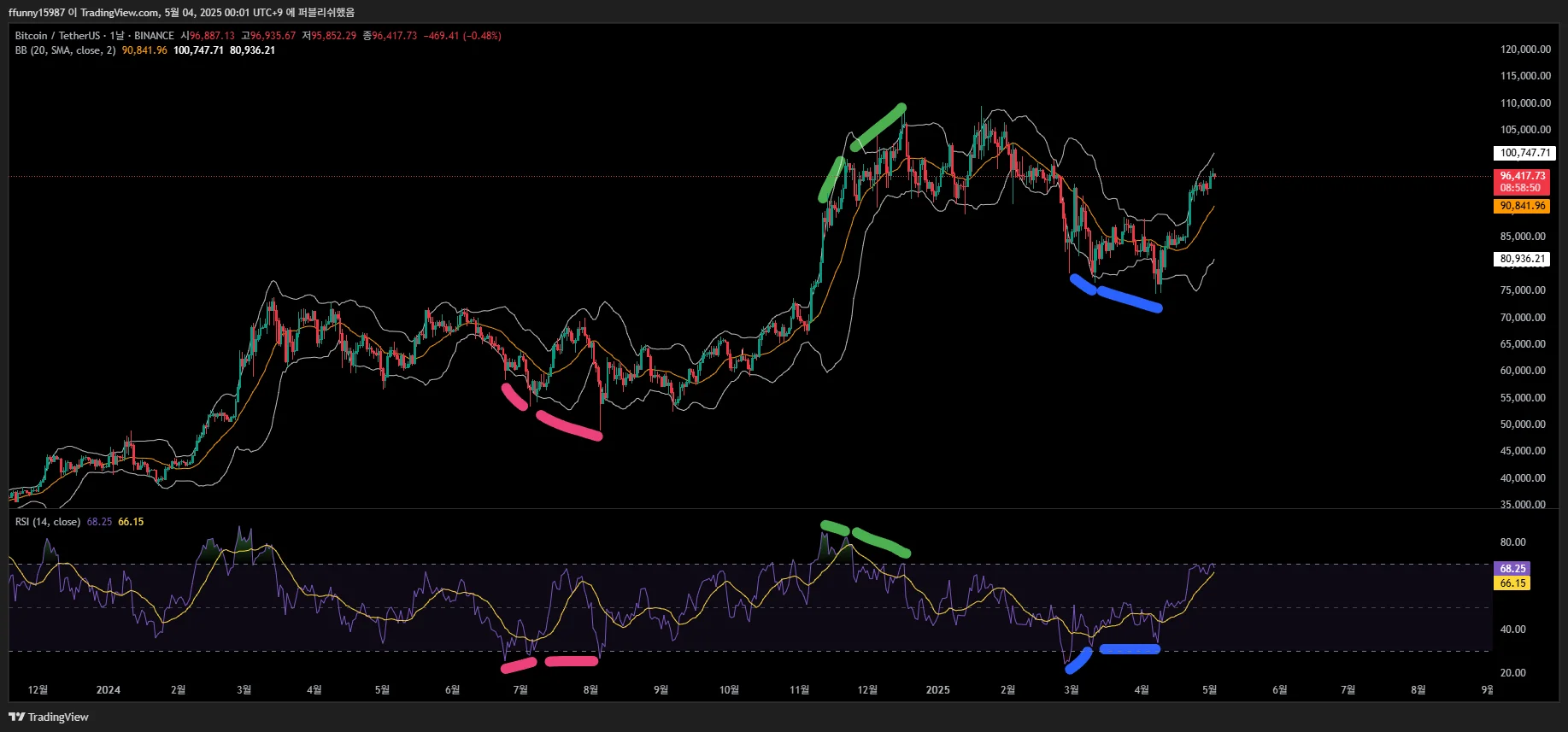Click the low value 95,852.29 in the legend
The height and width of the screenshot is (732, 1568).
tap(333, 36)
